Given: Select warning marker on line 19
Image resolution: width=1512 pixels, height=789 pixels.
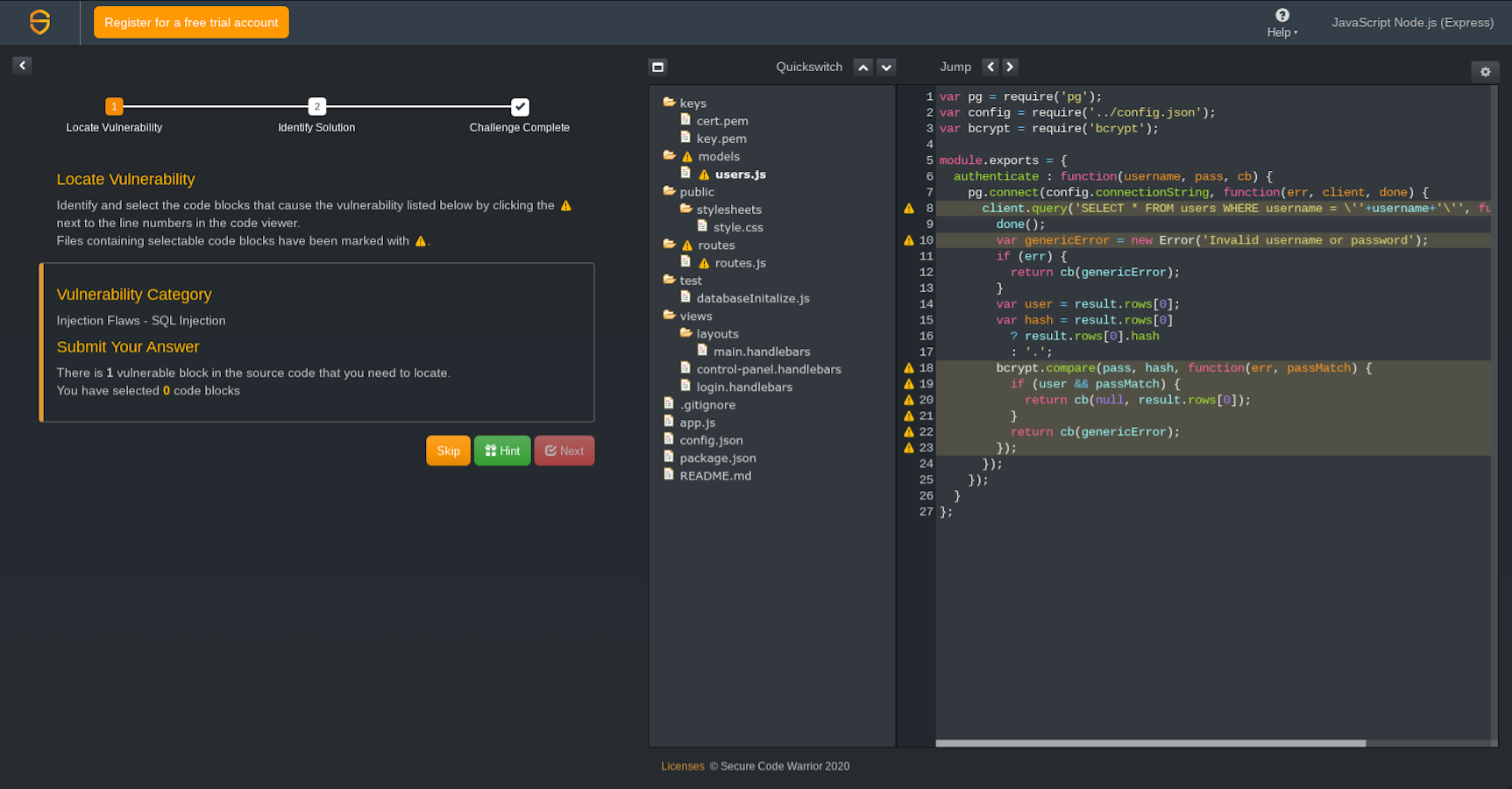Looking at the screenshot, I should tap(909, 384).
